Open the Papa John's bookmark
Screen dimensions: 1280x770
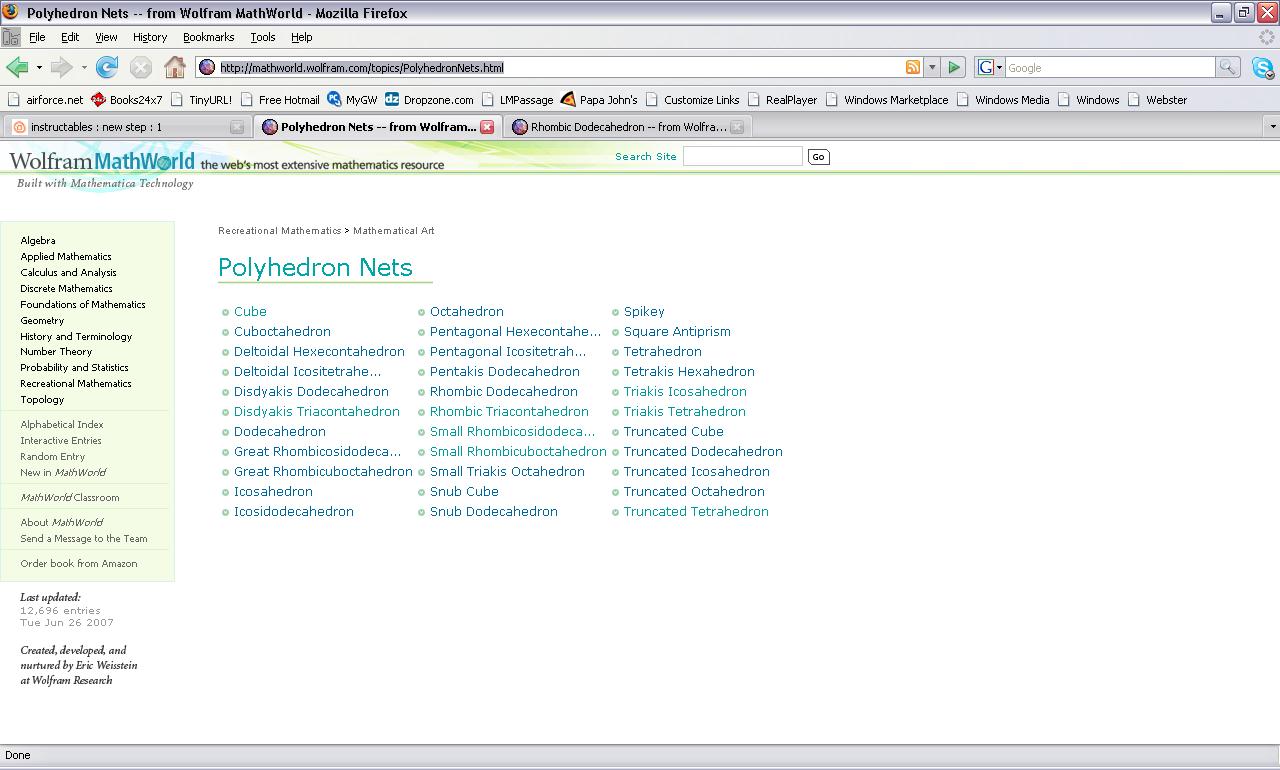point(599,100)
